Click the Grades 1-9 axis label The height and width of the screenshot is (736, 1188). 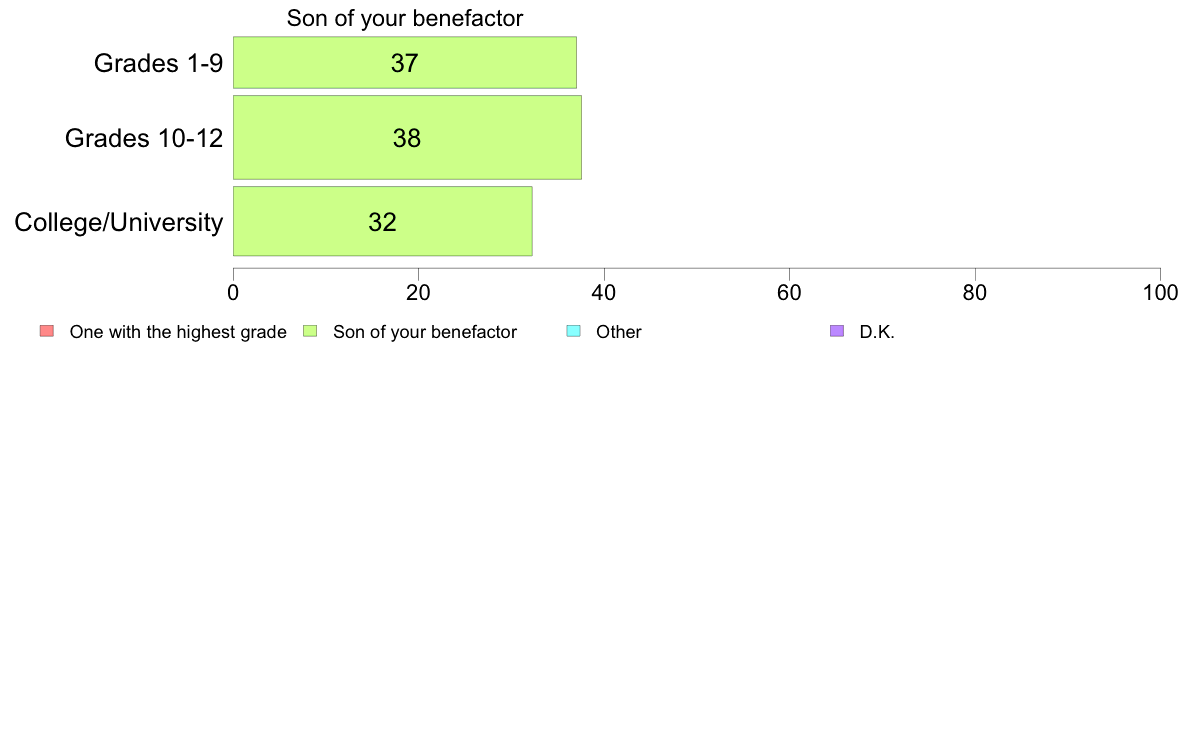pyautogui.click(x=158, y=63)
